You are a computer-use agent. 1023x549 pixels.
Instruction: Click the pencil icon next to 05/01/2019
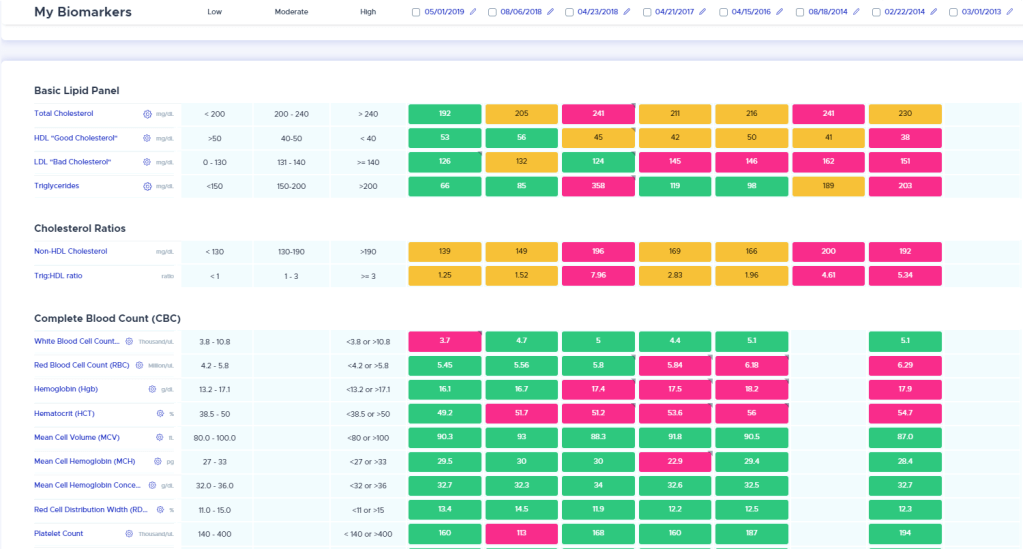point(473,12)
